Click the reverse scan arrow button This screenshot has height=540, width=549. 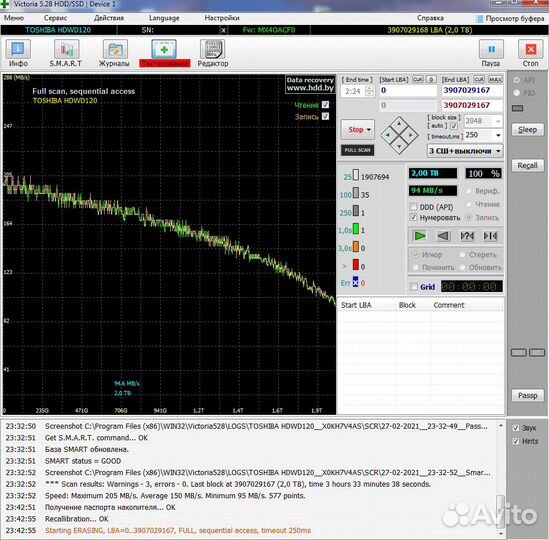click(443, 236)
